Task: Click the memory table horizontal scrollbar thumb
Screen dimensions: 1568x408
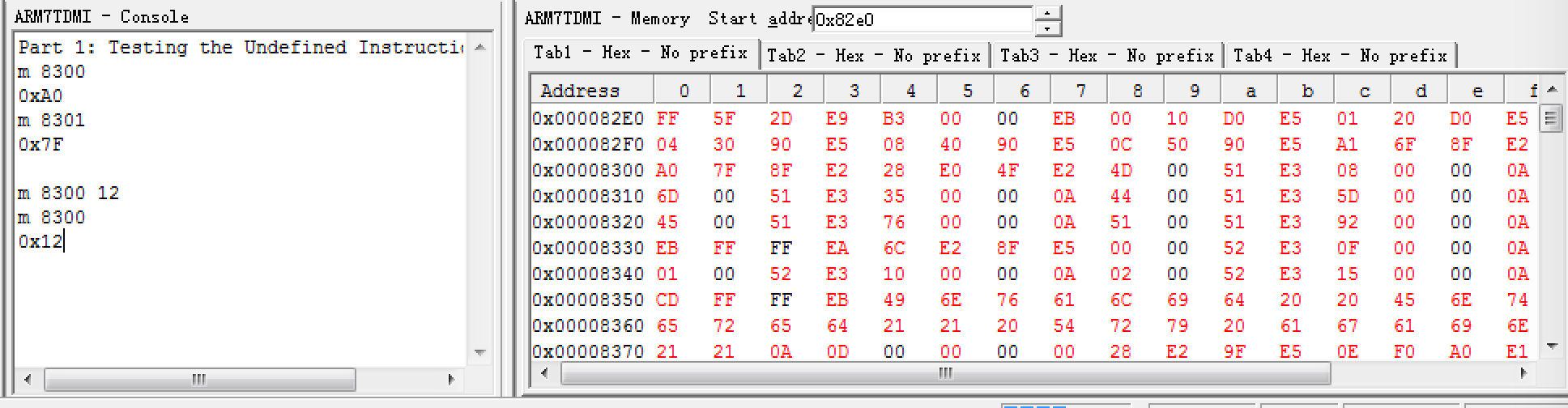Action: [945, 373]
